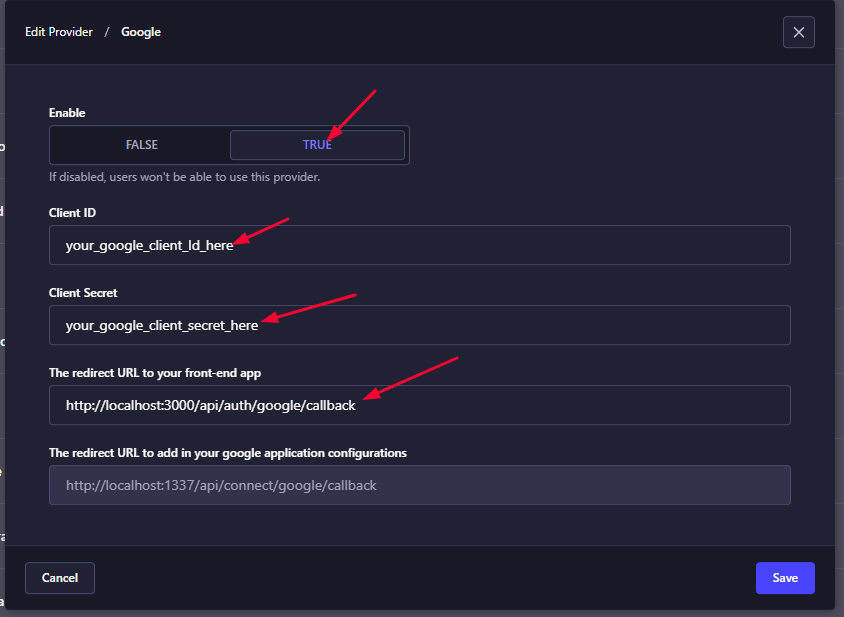The image size is (844, 617).
Task: Set Enable toggle to FALSE
Action: 142,145
